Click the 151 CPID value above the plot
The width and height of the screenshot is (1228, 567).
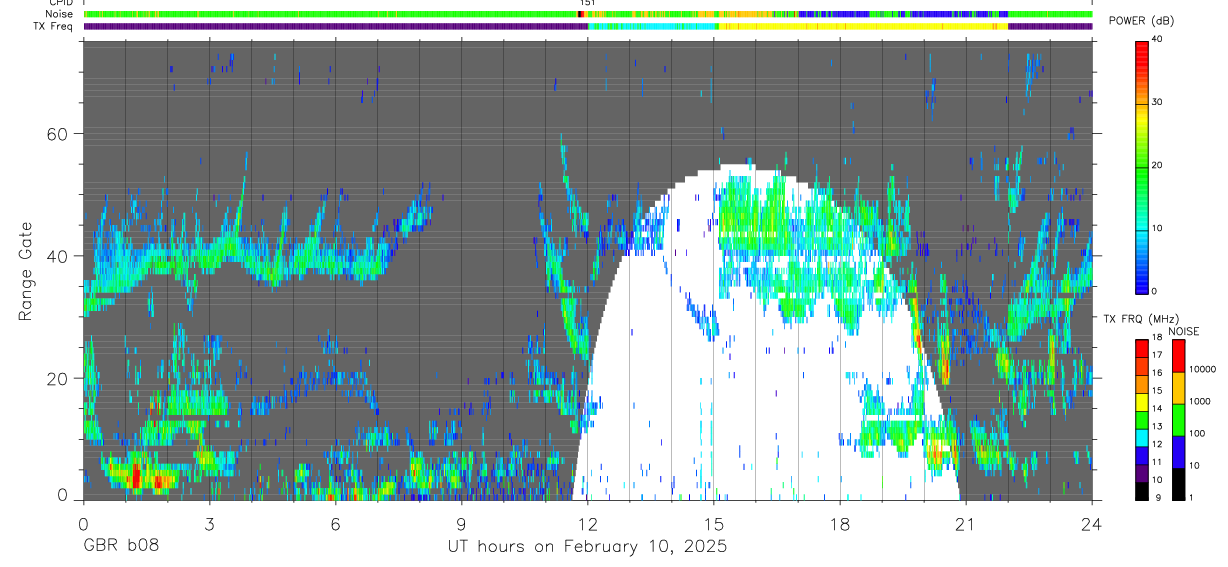(587, 3)
